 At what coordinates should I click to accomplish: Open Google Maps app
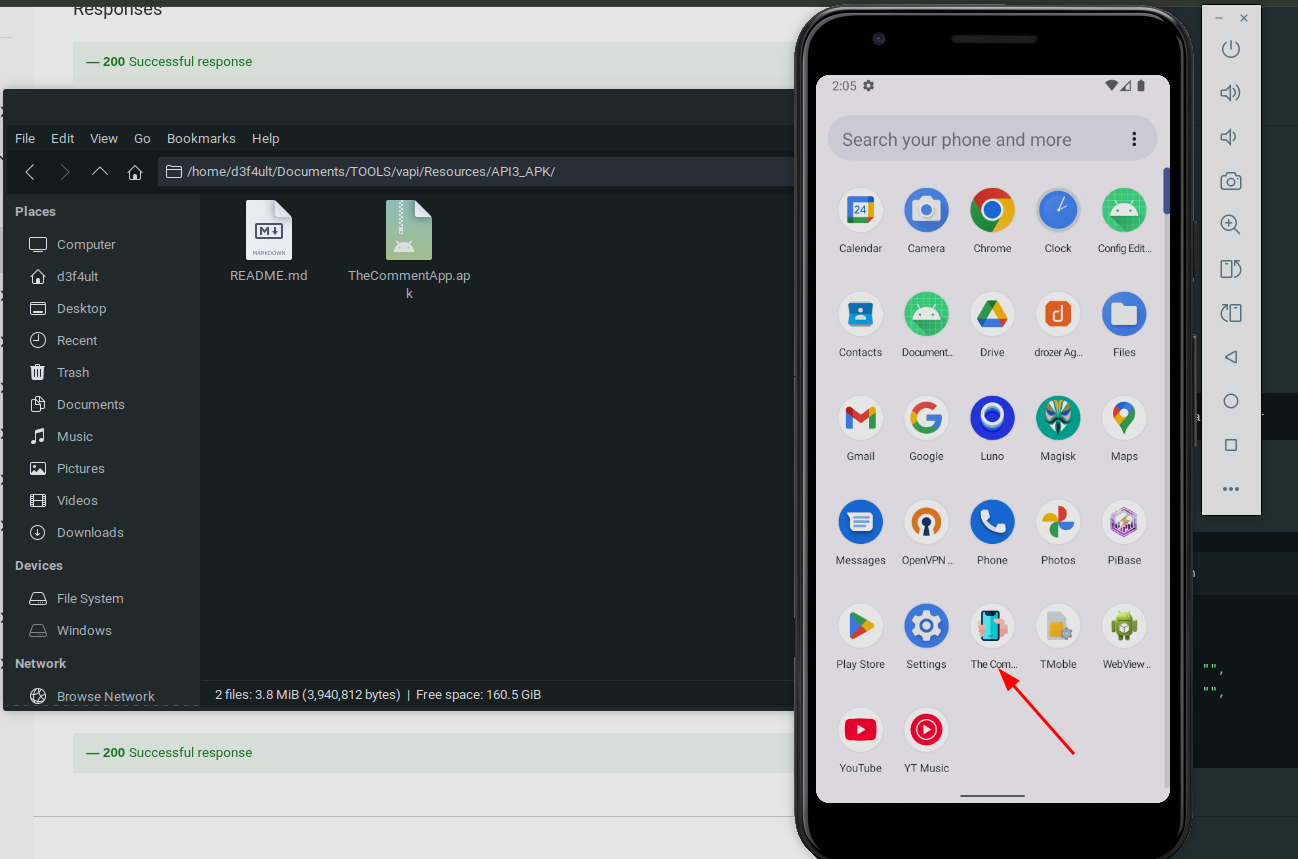pyautogui.click(x=1124, y=419)
